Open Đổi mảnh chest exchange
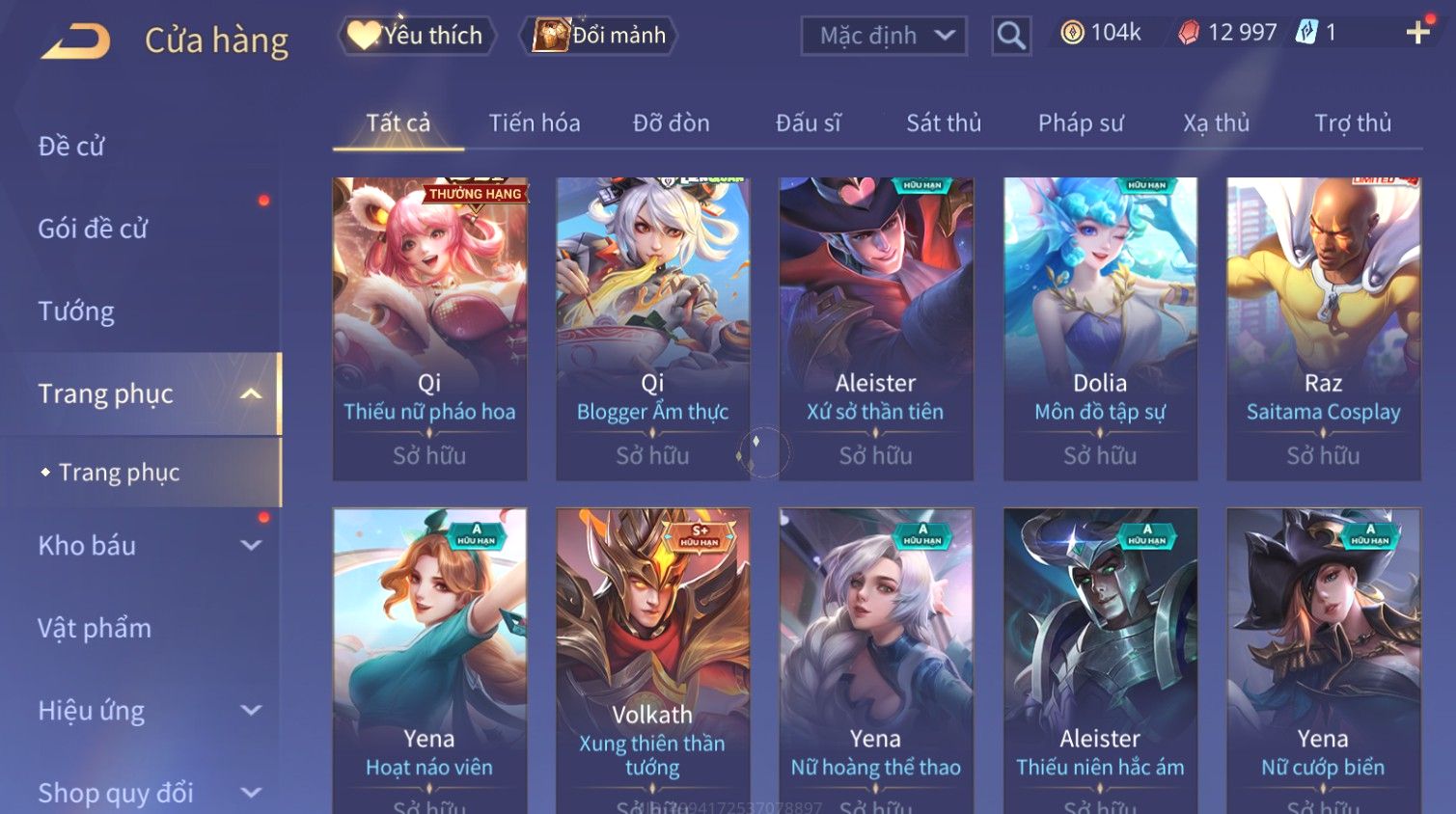This screenshot has height=814, width=1456. pyautogui.click(x=599, y=36)
